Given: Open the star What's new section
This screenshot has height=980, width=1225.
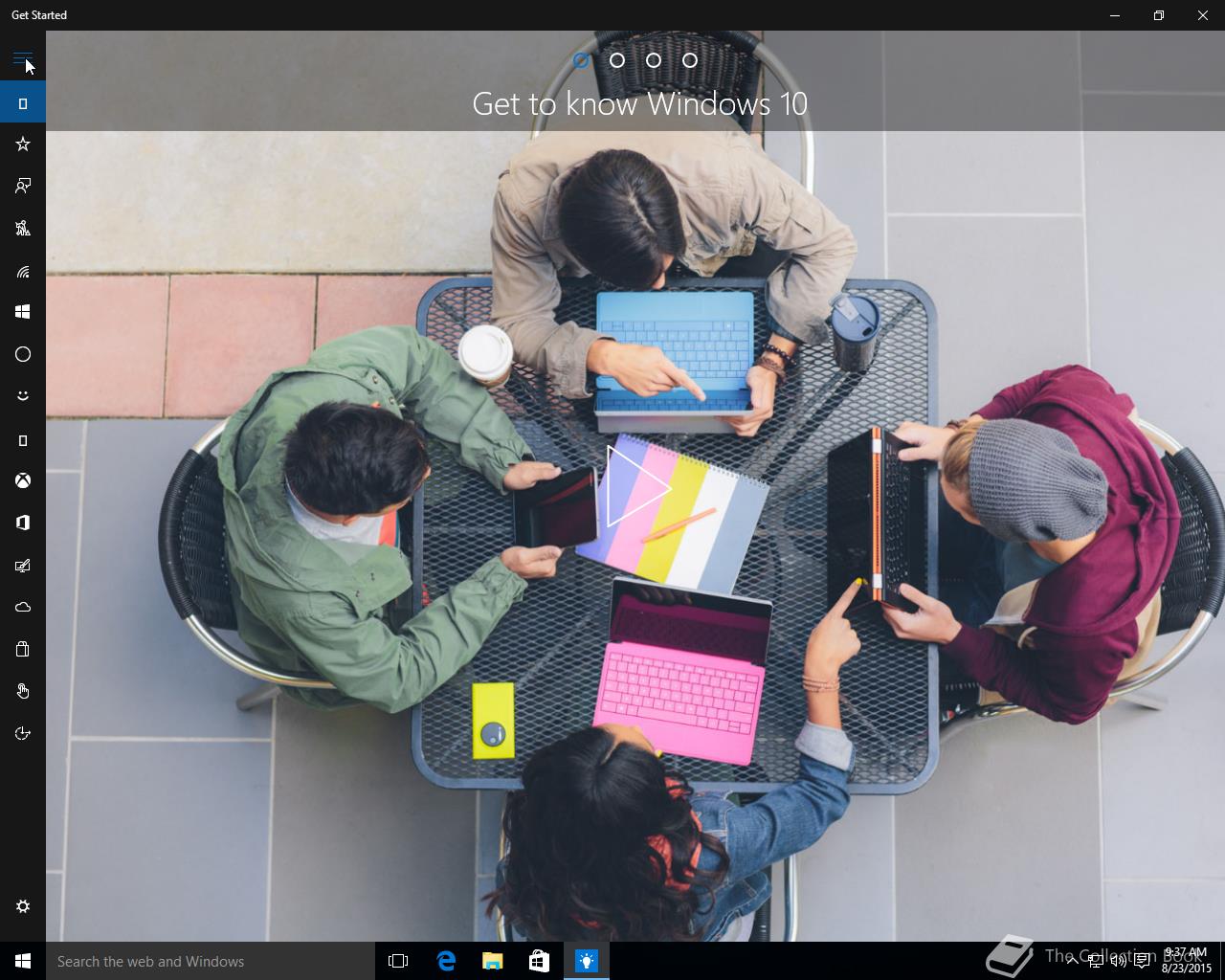Looking at the screenshot, I should 23,145.
